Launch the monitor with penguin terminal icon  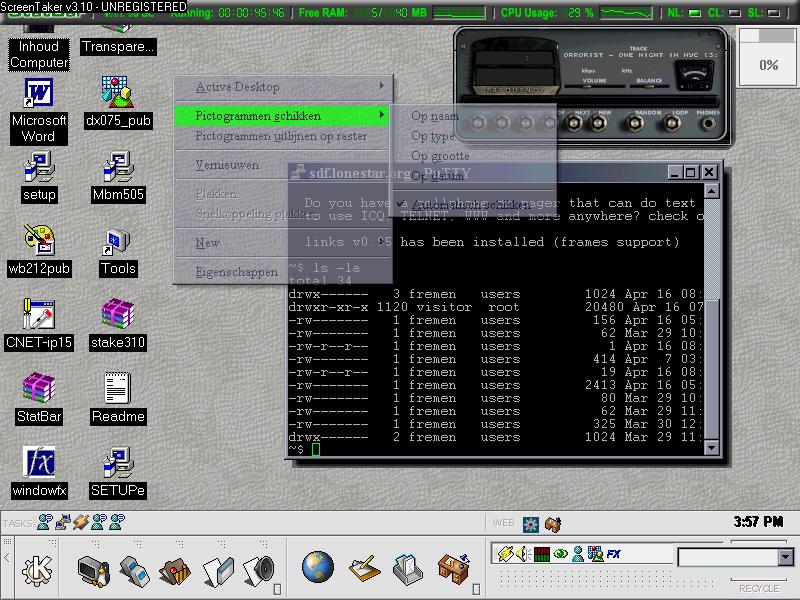pos(94,570)
